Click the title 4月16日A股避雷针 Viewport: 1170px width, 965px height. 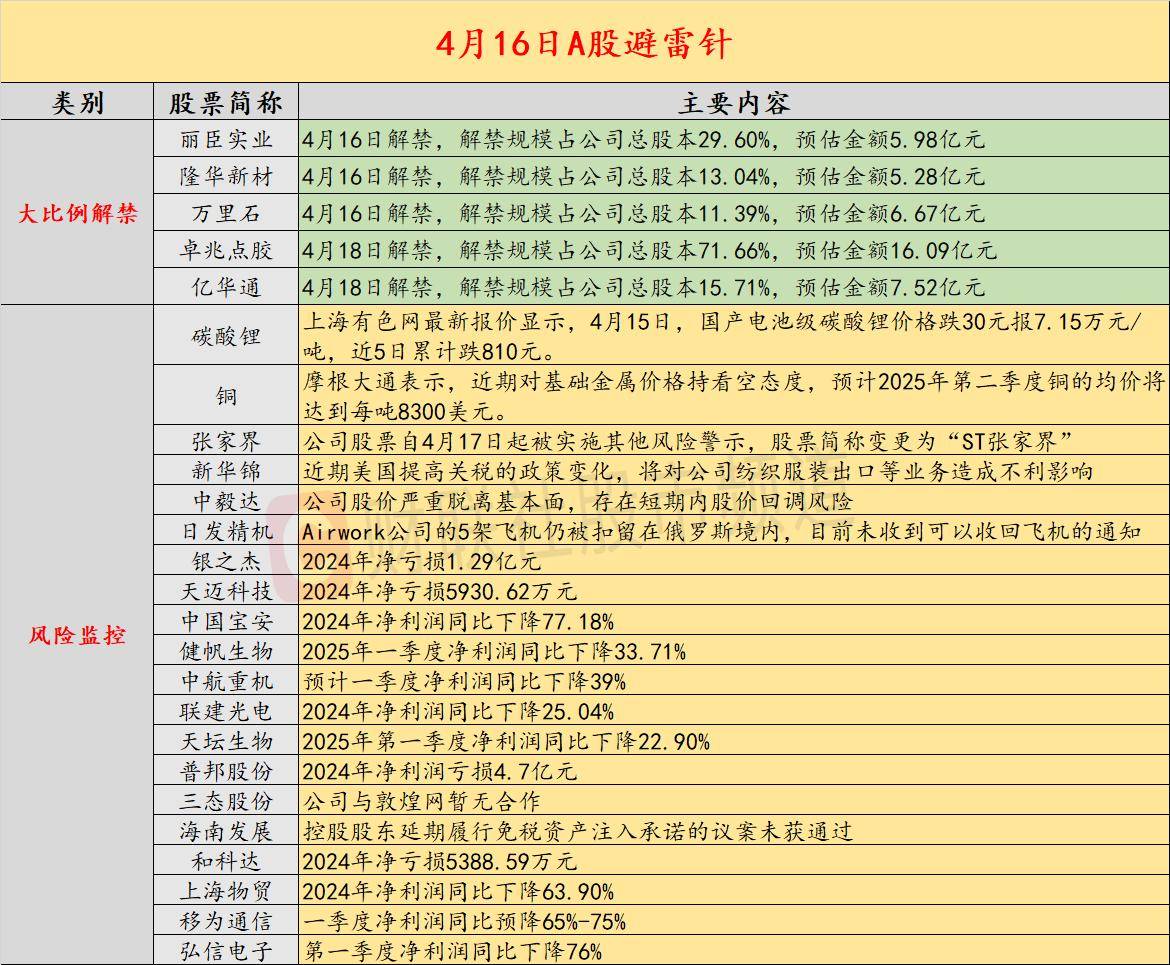click(584, 43)
